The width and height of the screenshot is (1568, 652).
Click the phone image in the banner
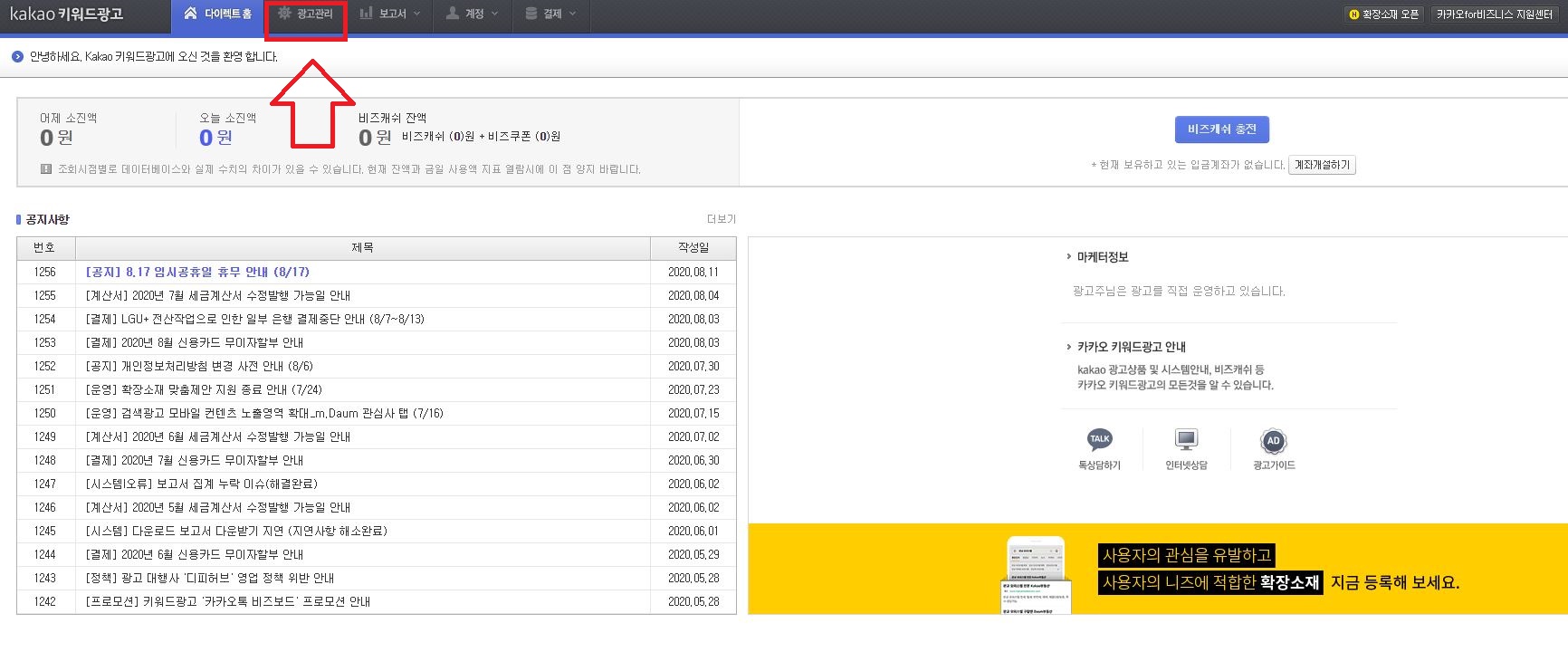1037,576
